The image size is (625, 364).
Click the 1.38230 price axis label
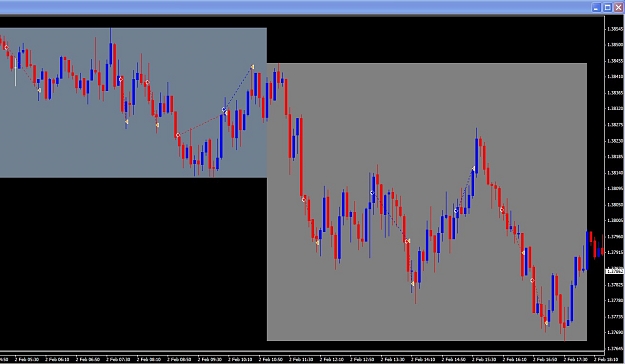pos(615,141)
